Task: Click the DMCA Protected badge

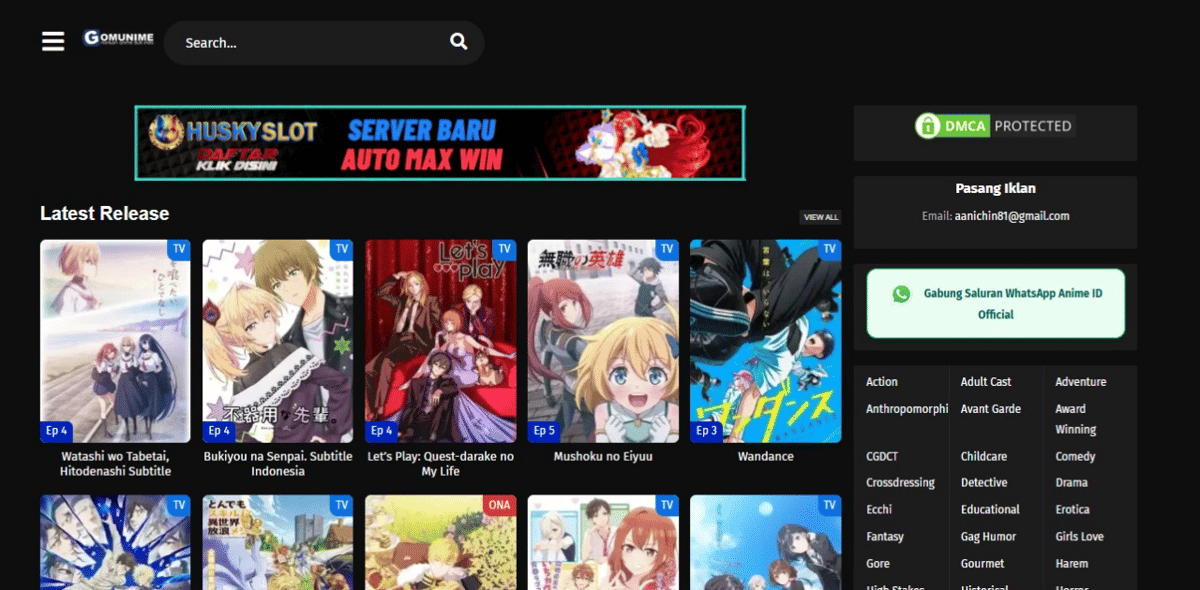Action: (994, 126)
